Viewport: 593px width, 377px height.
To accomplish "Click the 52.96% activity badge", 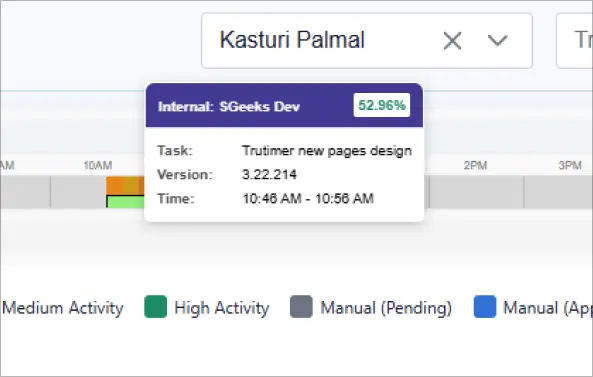I will (382, 105).
